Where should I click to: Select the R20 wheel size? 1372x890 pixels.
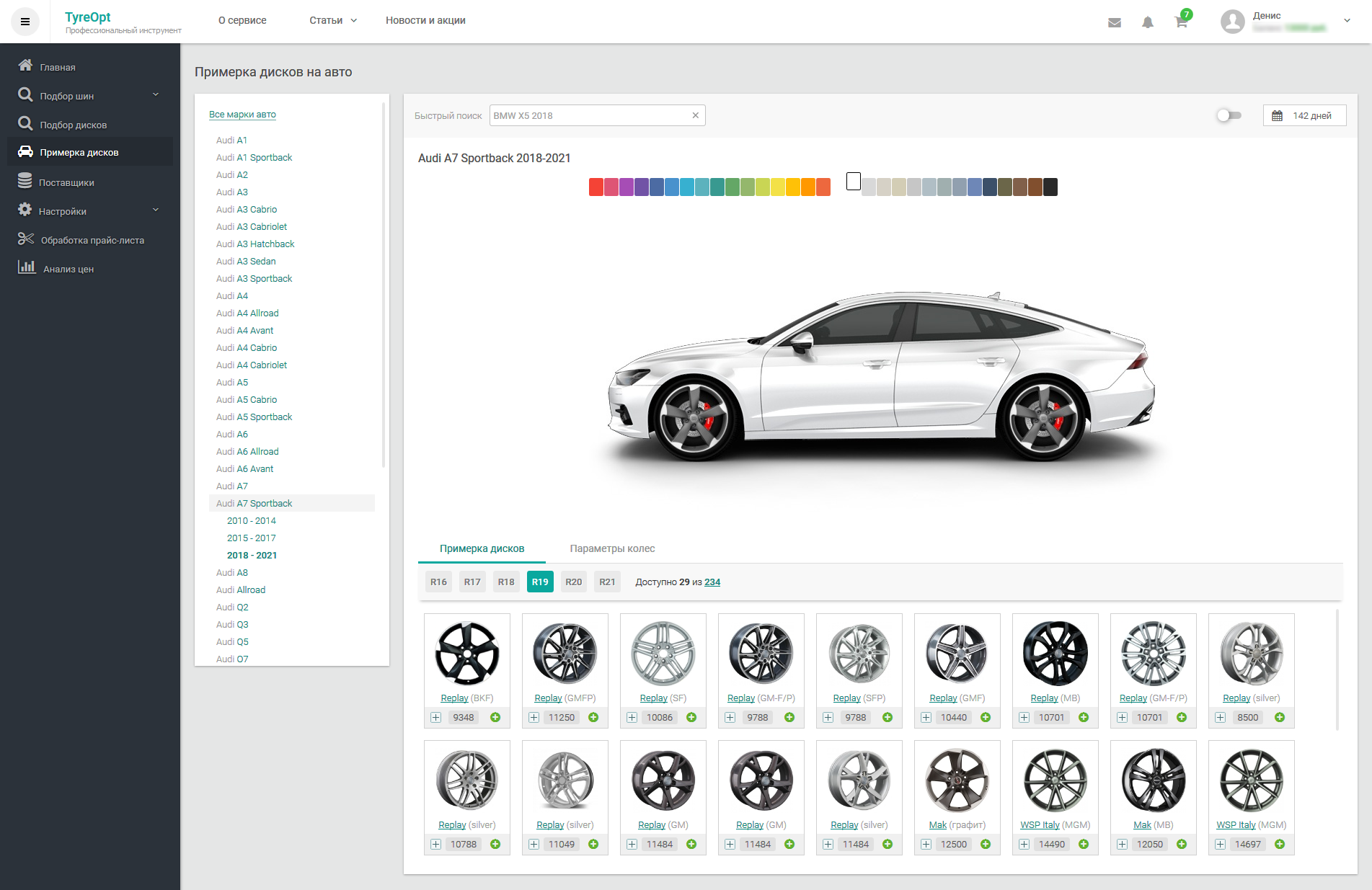[x=574, y=582]
